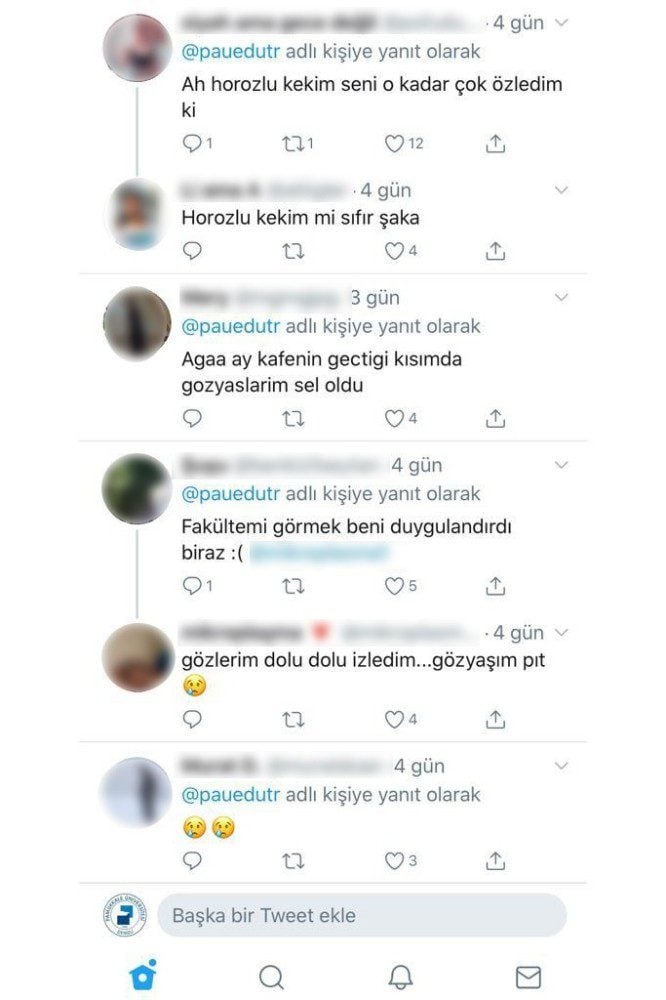Viewport: 666px width, 1000px height.
Task: Open @pauedutr link in first reply
Action: click(x=231, y=51)
